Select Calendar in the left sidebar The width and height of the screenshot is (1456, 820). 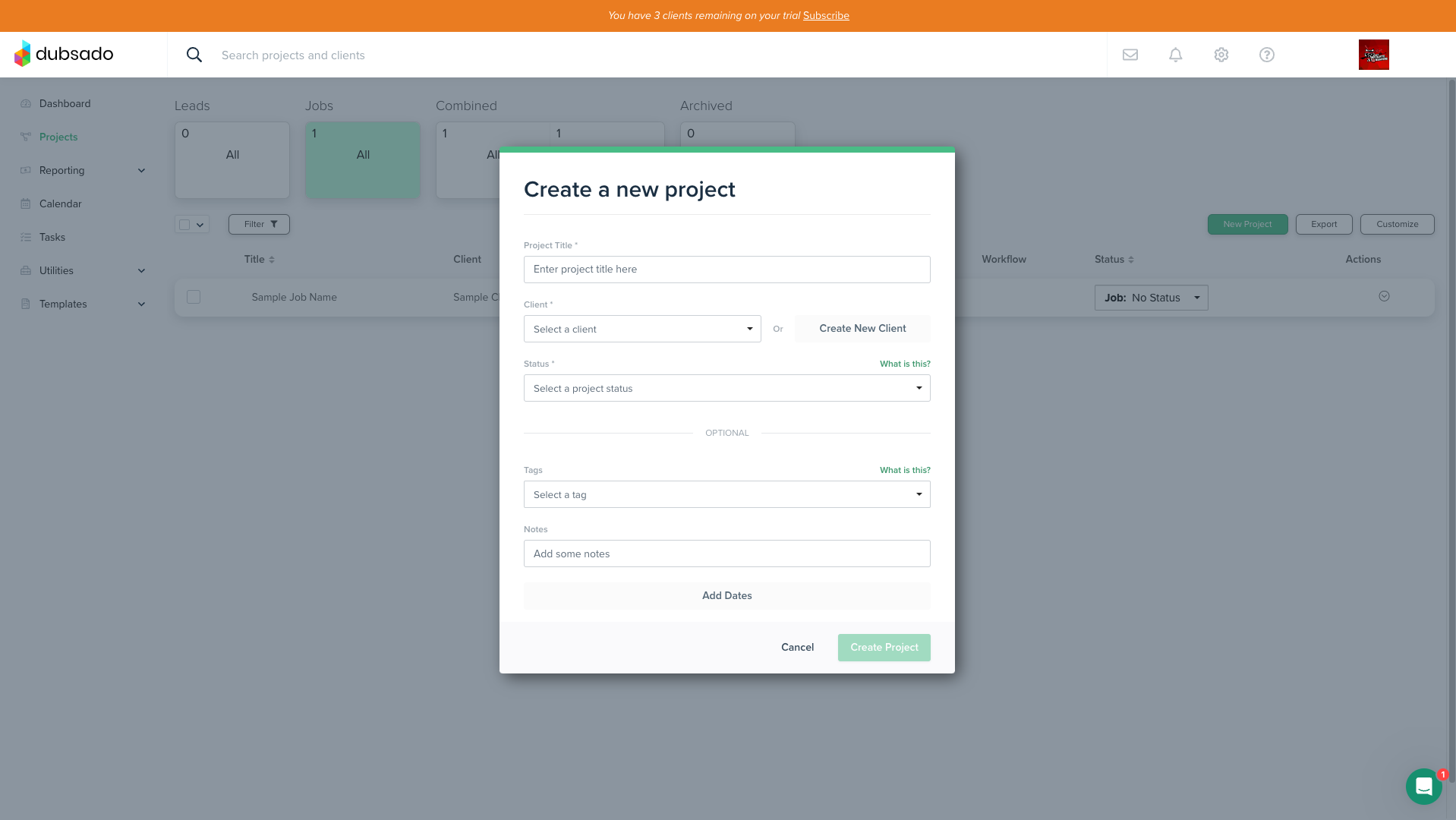click(60, 203)
